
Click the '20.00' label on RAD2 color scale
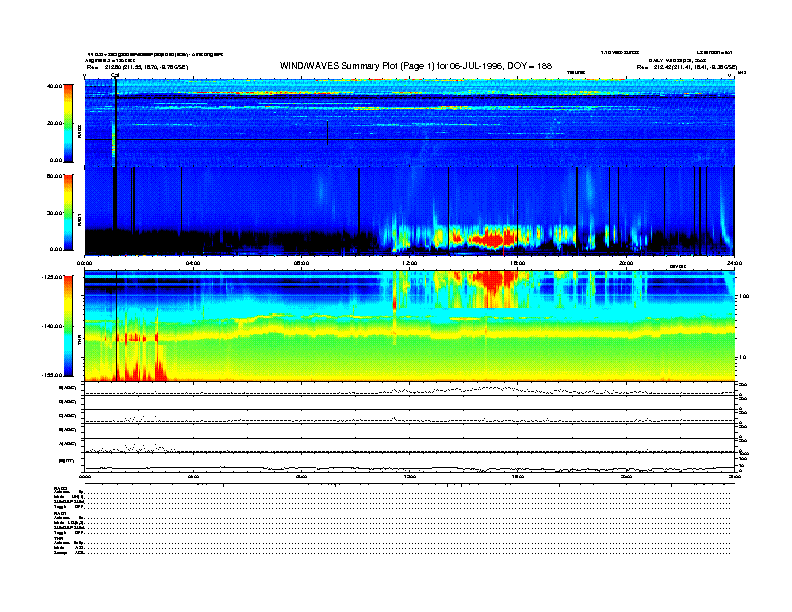click(x=55, y=123)
